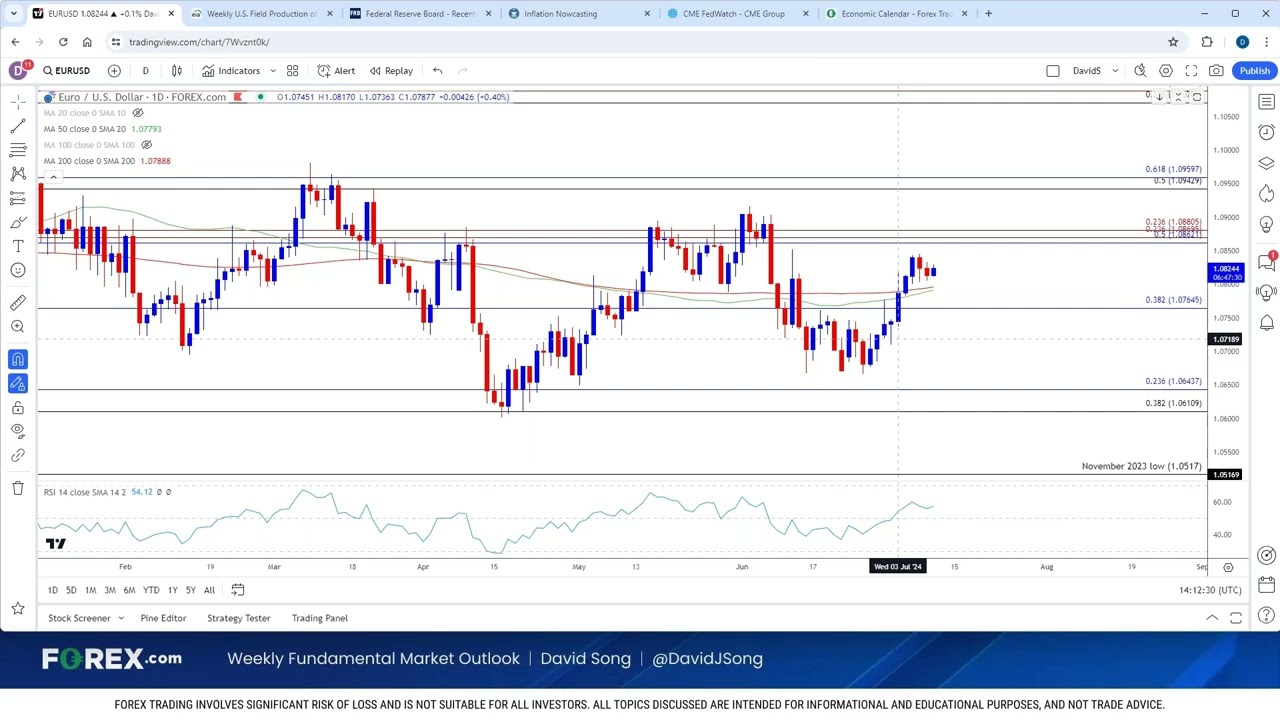Enter fullscreen mode
Image resolution: width=1280 pixels, height=720 pixels.
click(1191, 71)
